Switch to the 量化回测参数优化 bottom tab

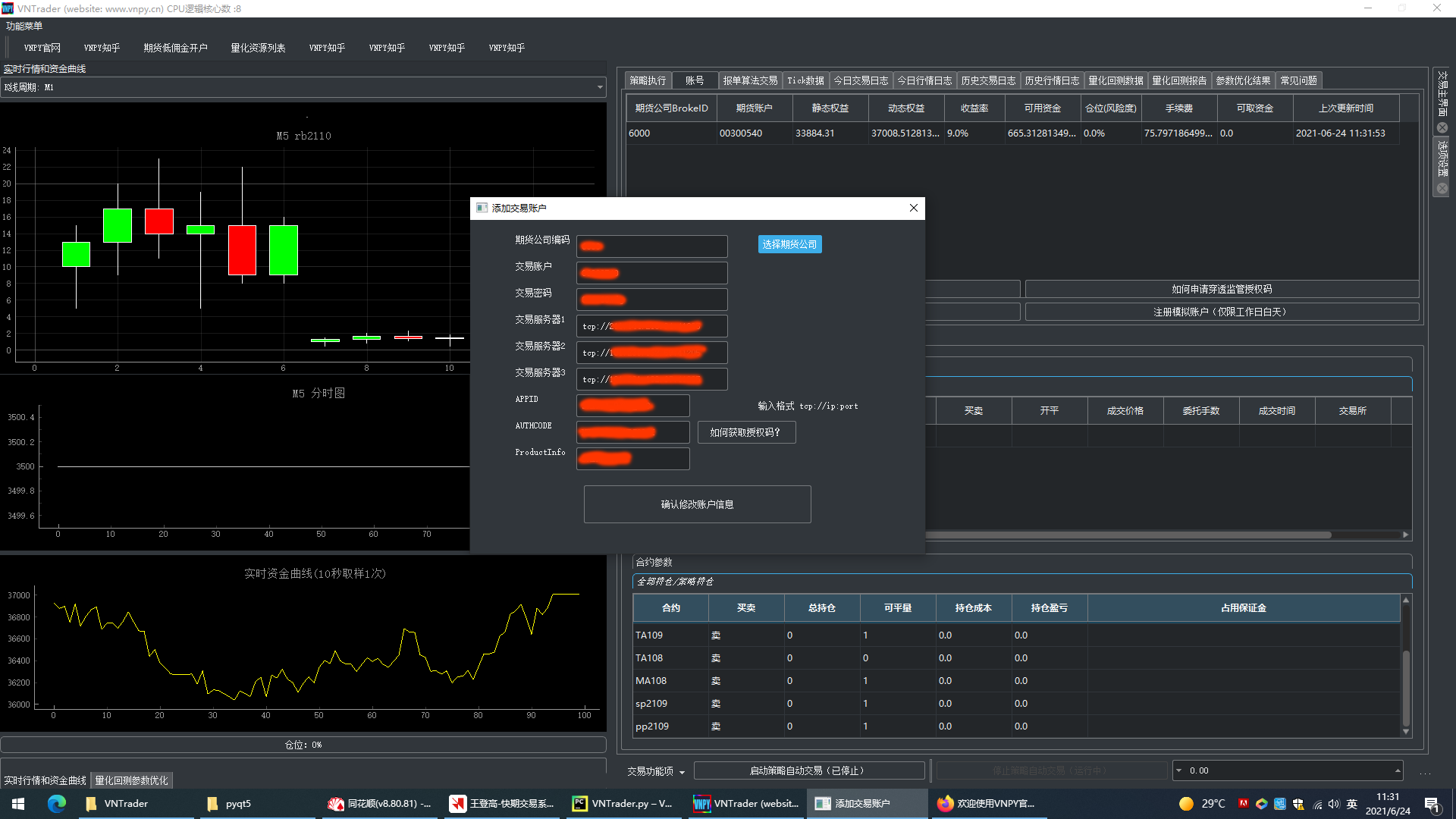(131, 780)
